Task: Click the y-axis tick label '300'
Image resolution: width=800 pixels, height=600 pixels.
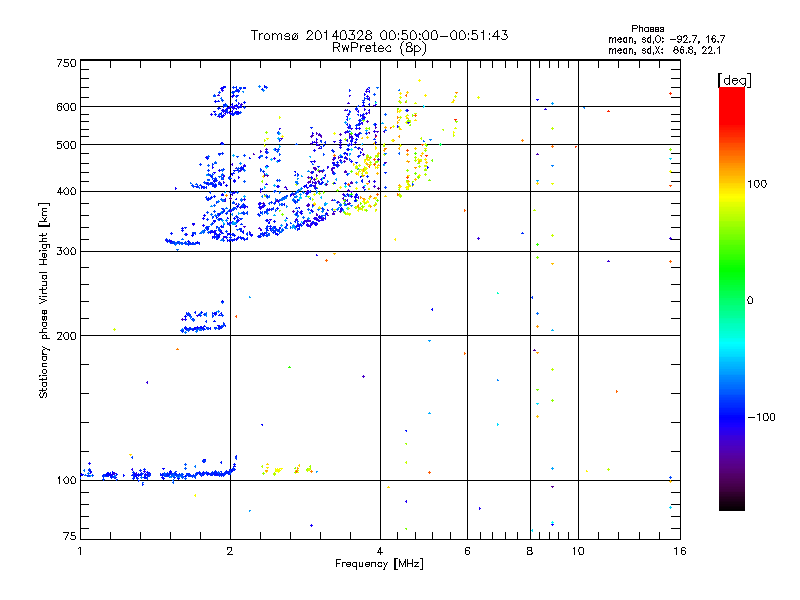Action: 66,252
